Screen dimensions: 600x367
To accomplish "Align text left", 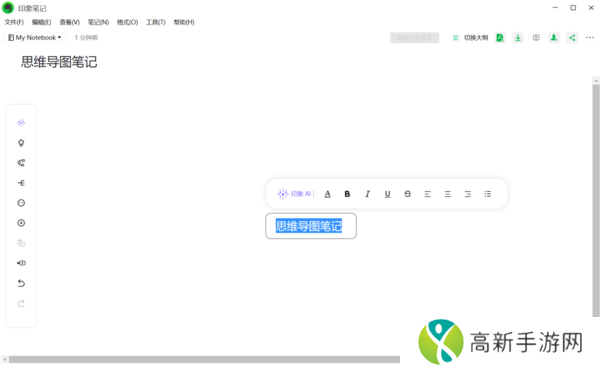I will tap(427, 194).
